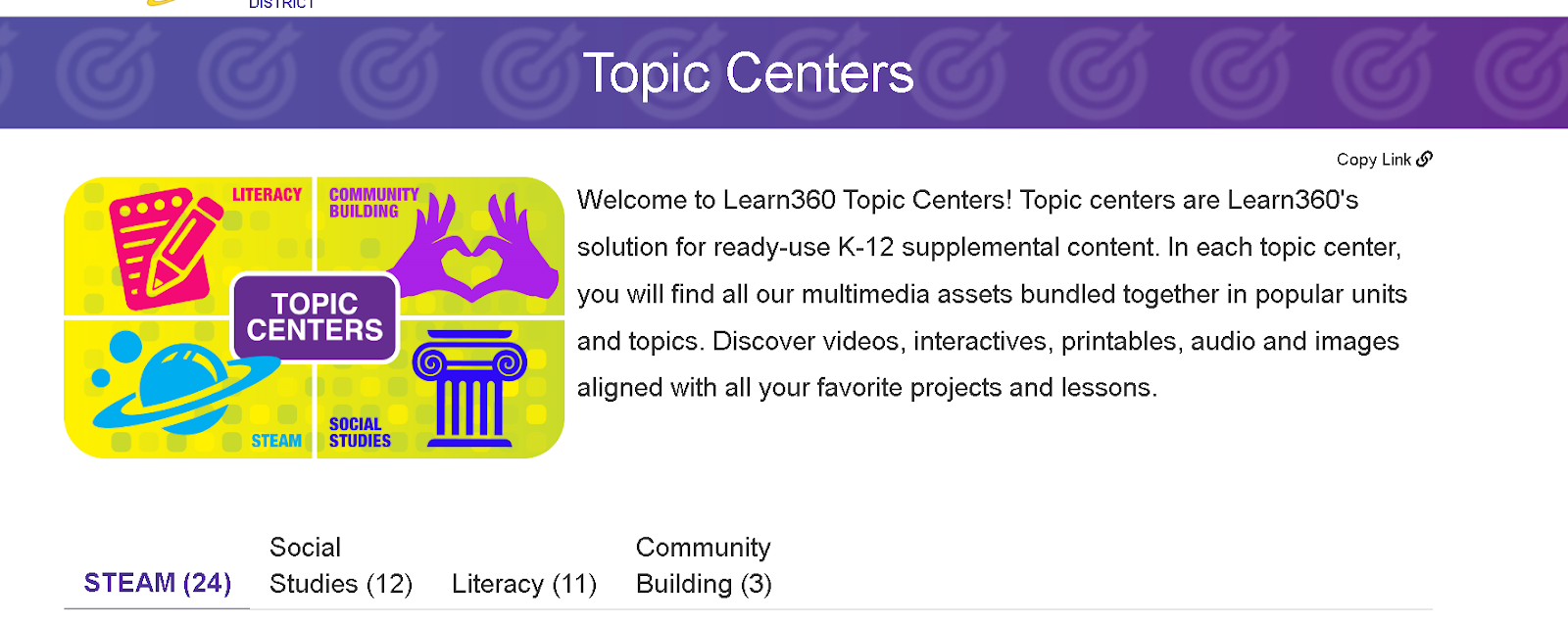The image size is (1568, 624).
Task: Click the pink LITERACY label in the graphic
Action: 267,195
